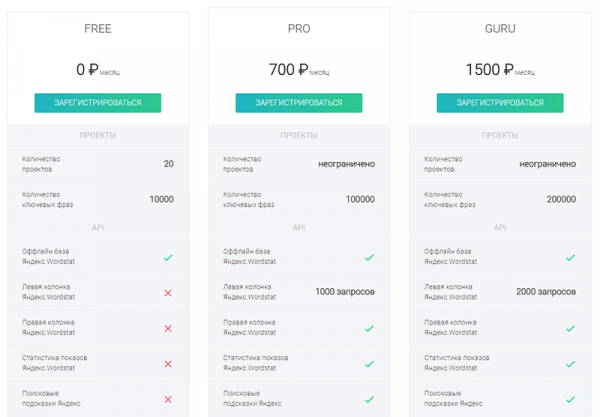Click GURU plan 2000 запросов value
The width and height of the screenshot is (600, 417).
pyautogui.click(x=546, y=292)
